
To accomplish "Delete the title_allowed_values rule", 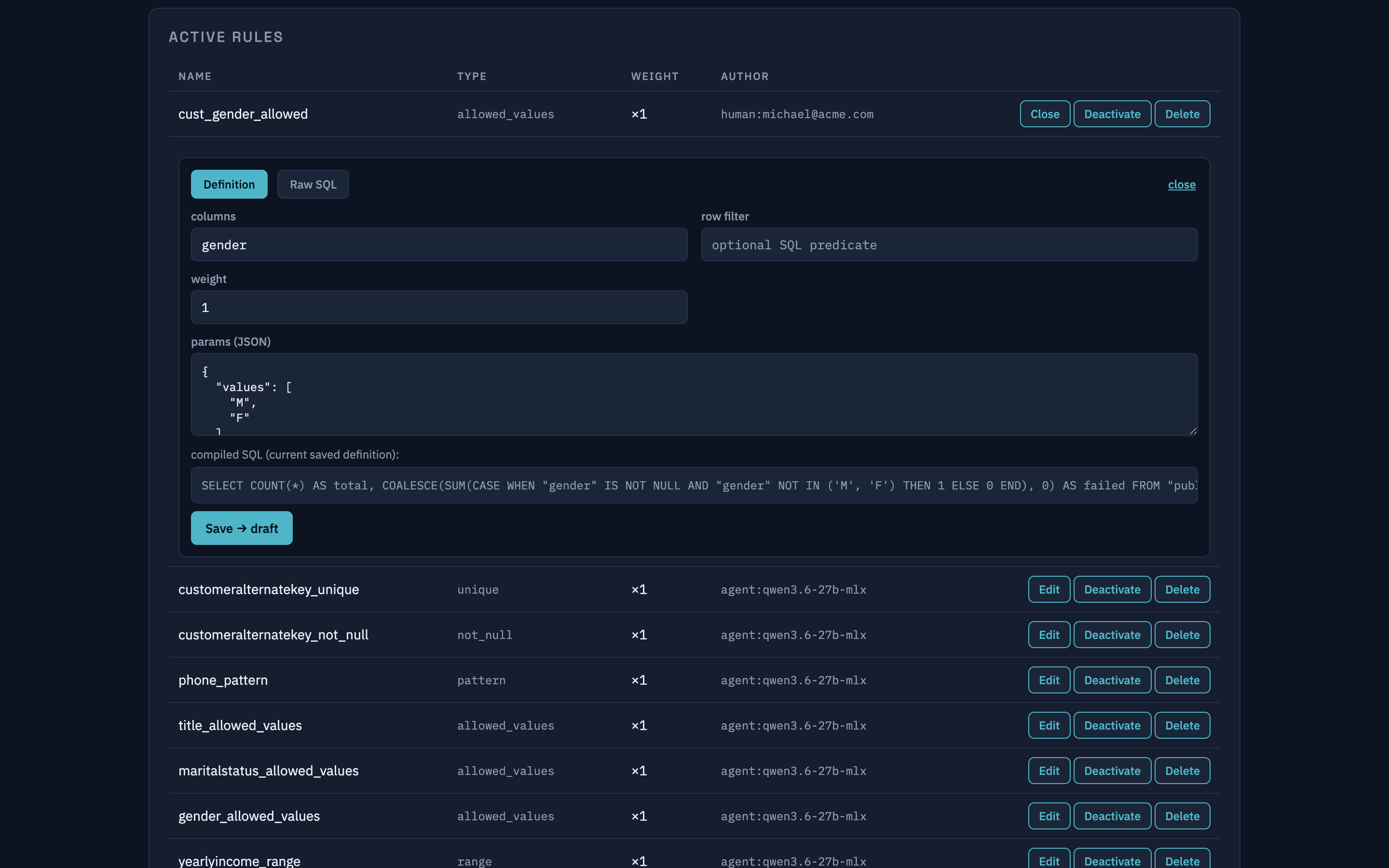I will click(x=1183, y=725).
